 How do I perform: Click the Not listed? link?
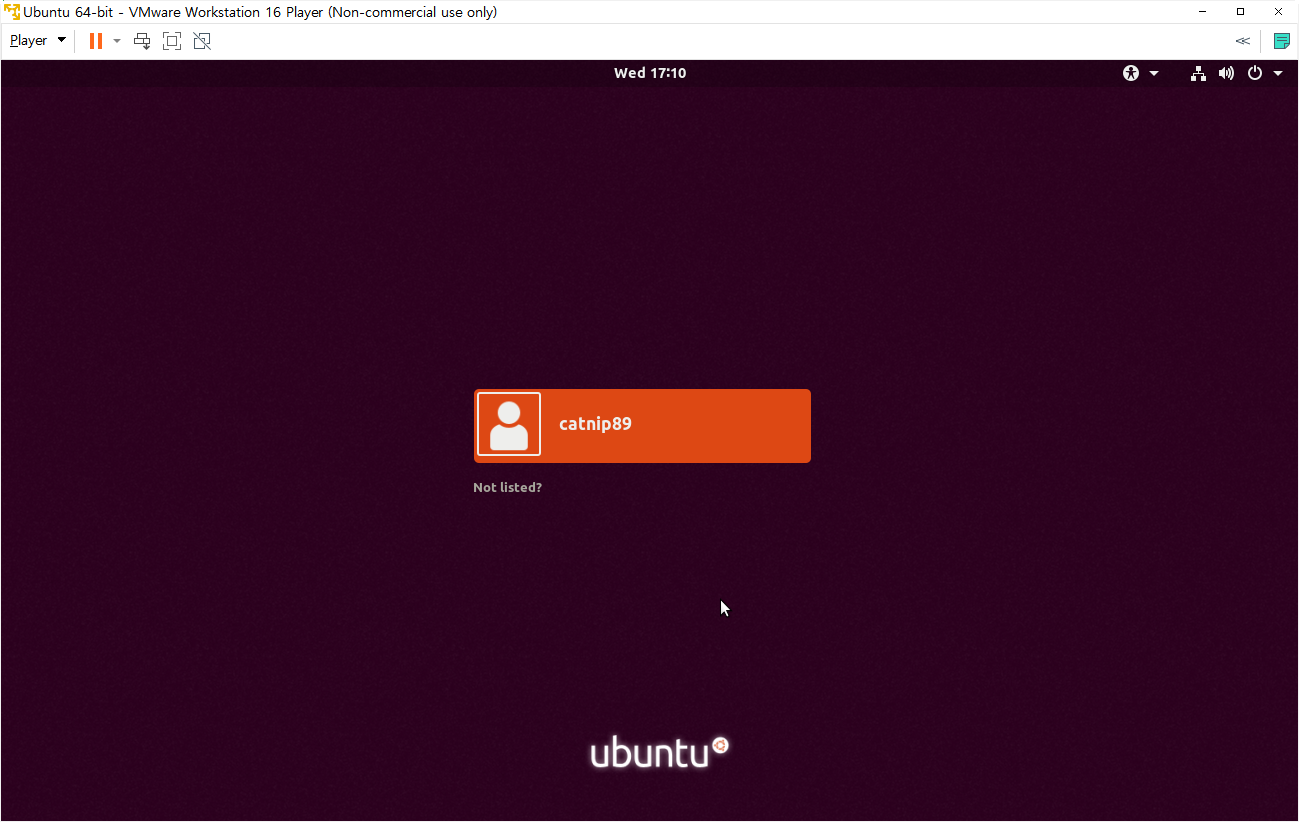(x=507, y=488)
